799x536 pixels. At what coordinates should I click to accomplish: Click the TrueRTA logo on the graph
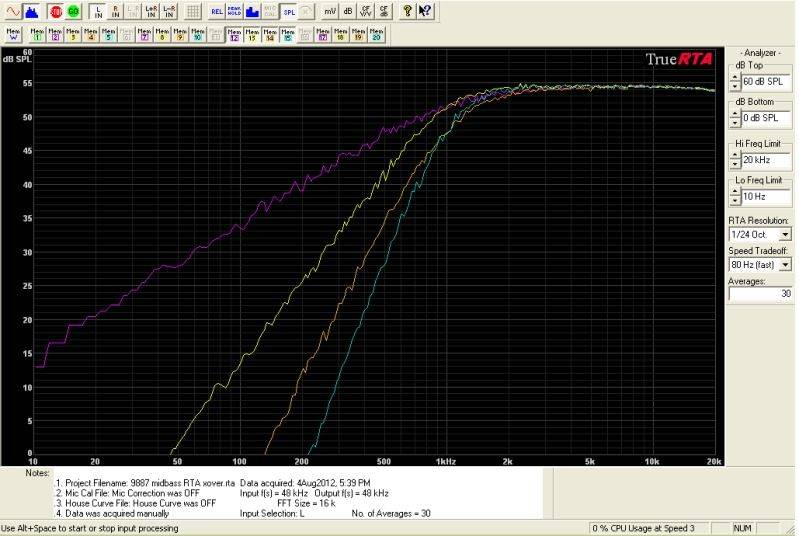pos(679,60)
